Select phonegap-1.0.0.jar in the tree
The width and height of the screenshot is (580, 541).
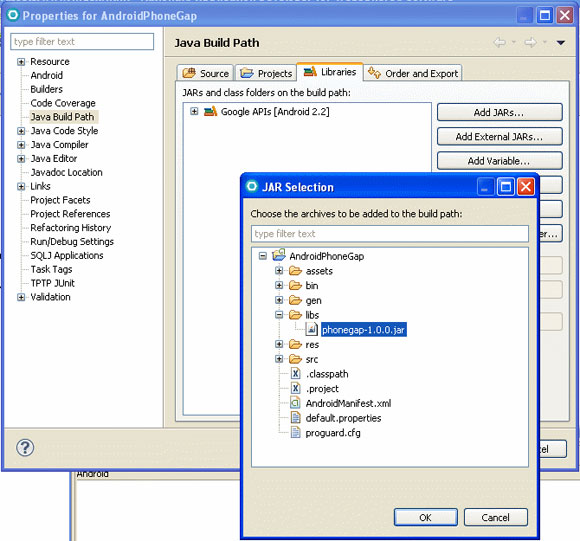(364, 329)
